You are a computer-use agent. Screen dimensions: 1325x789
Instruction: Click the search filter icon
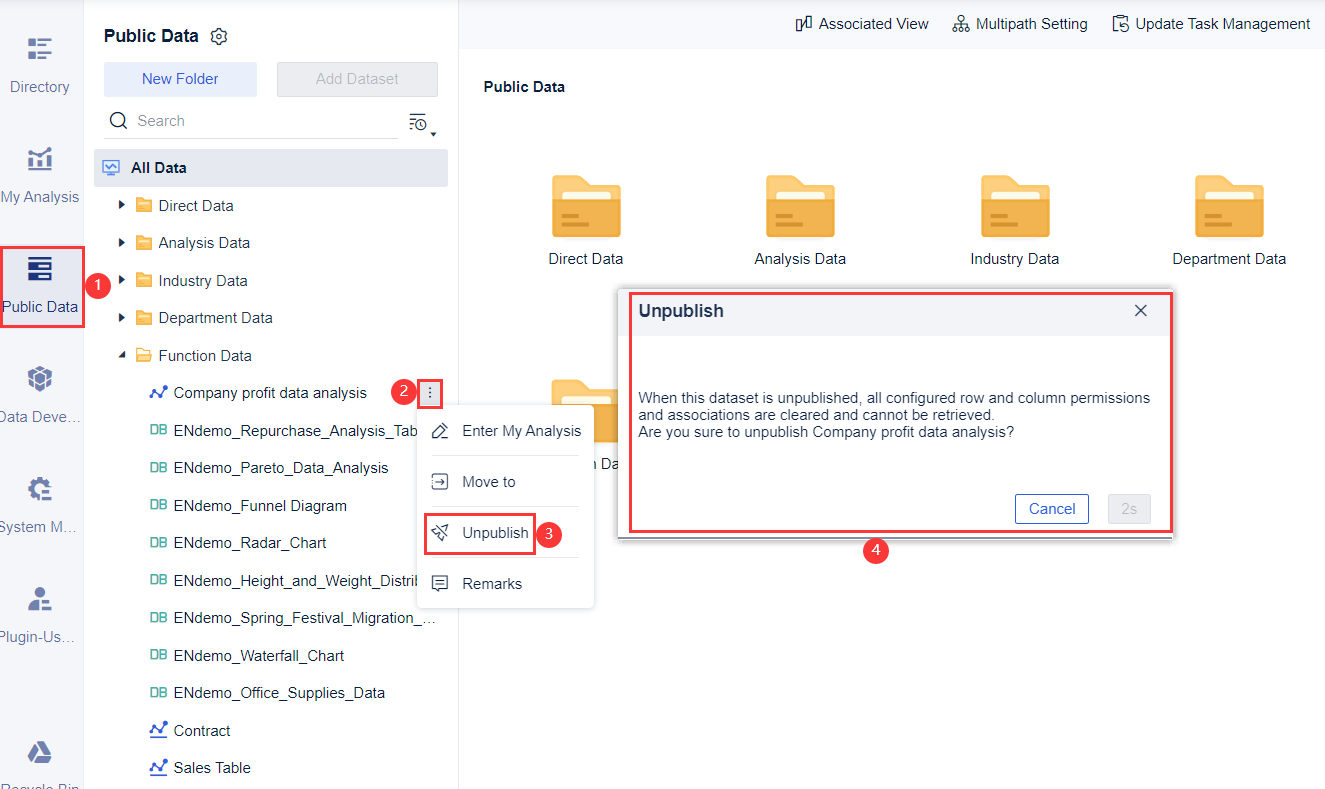coord(419,120)
